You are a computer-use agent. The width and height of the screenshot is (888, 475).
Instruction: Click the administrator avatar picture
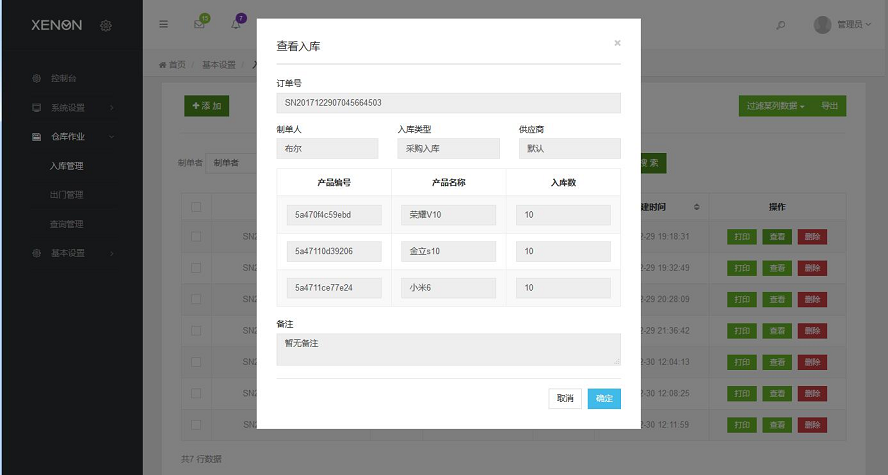click(823, 25)
